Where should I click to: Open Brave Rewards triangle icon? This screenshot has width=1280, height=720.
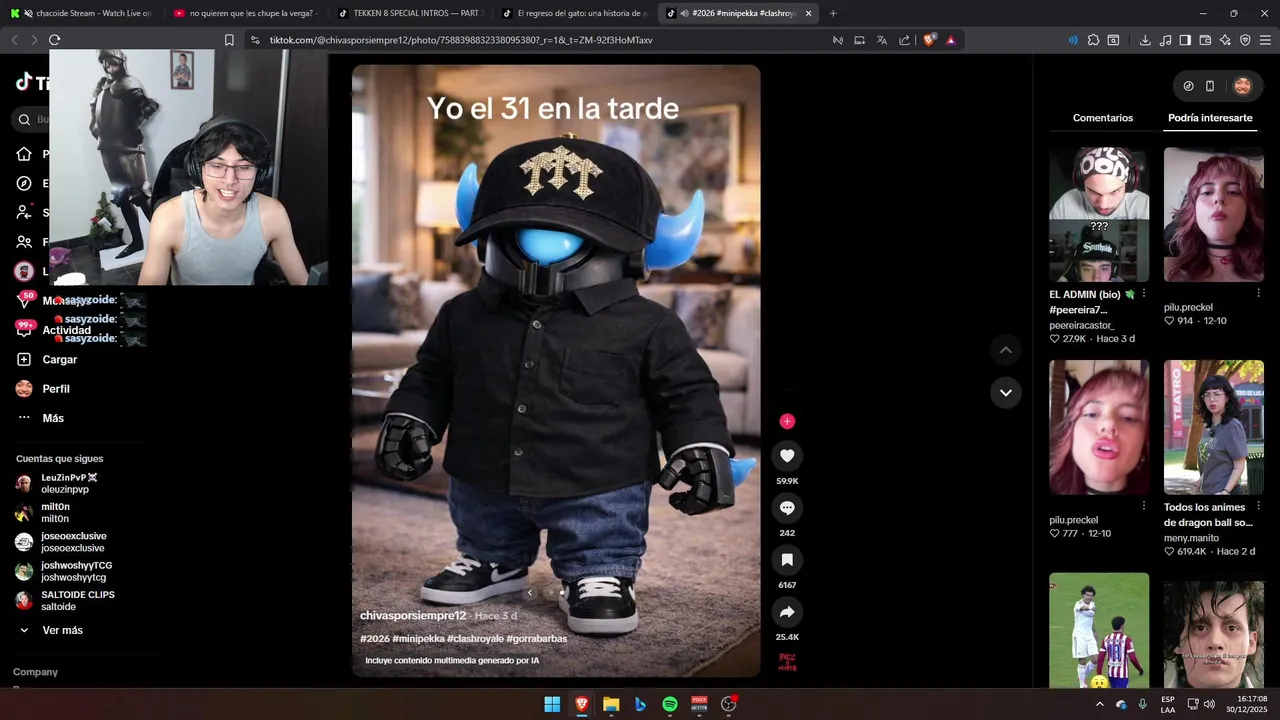point(950,40)
